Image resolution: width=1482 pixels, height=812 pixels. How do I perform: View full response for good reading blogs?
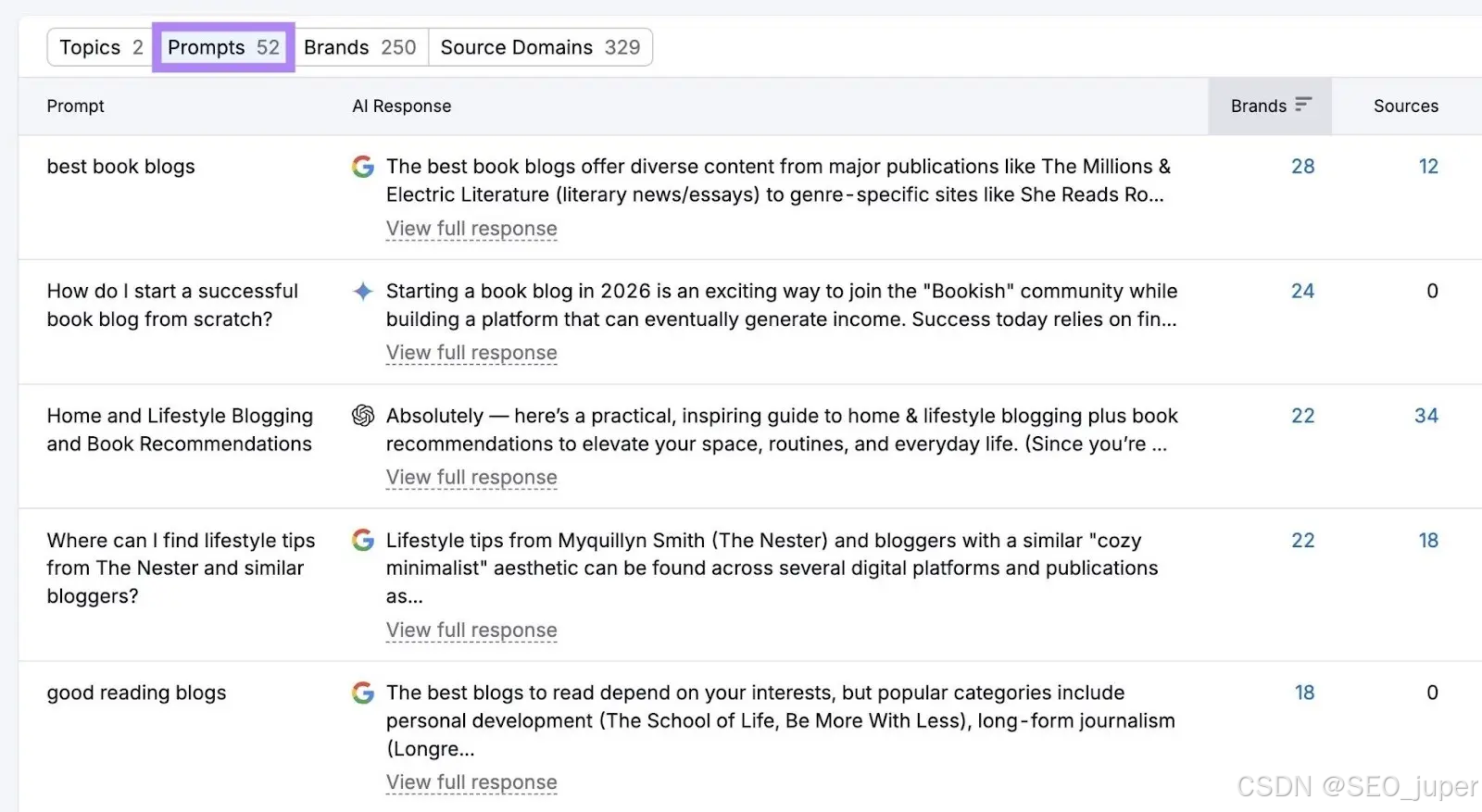(471, 782)
